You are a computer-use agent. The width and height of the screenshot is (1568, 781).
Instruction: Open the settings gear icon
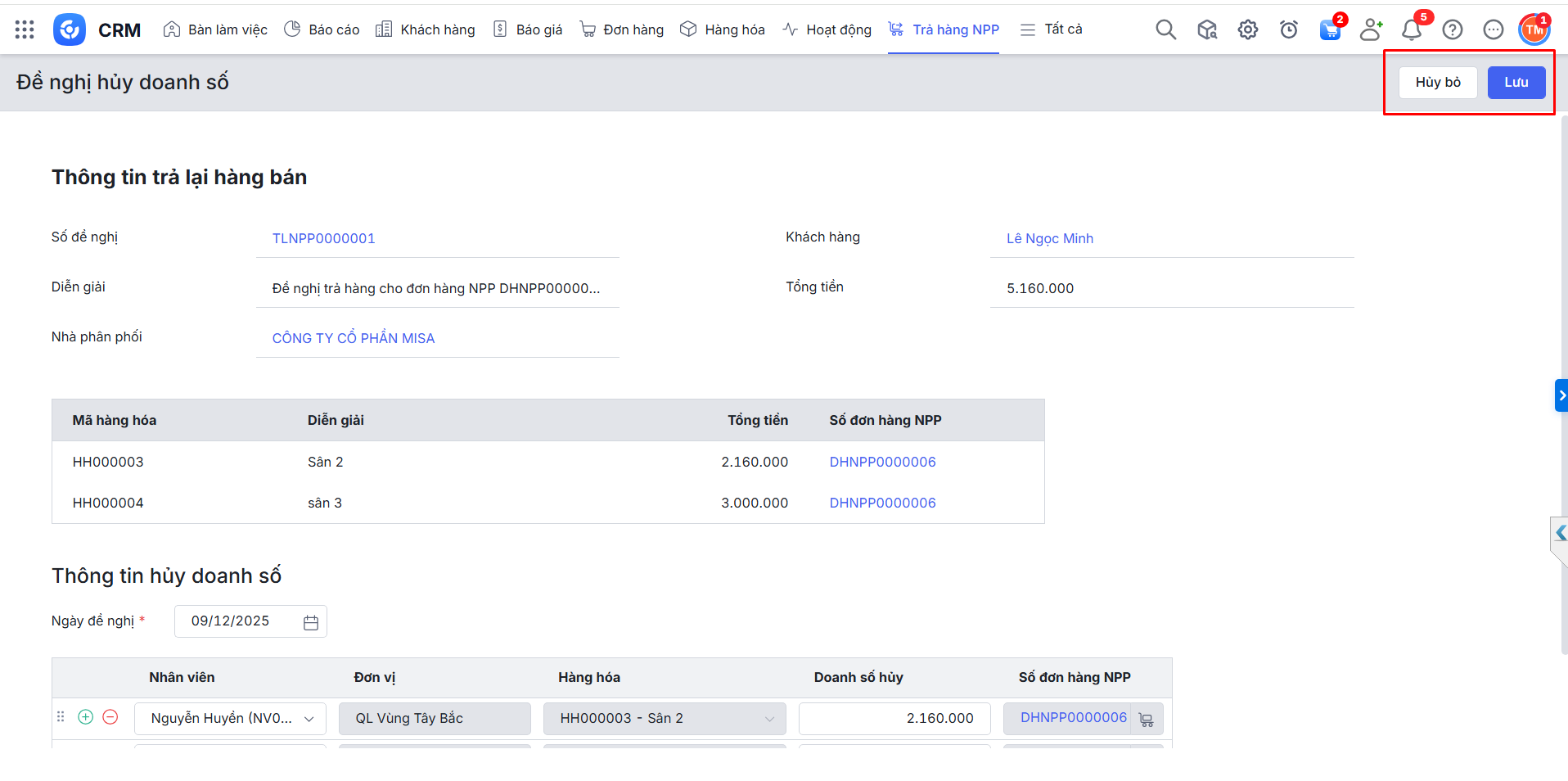[x=1247, y=30]
